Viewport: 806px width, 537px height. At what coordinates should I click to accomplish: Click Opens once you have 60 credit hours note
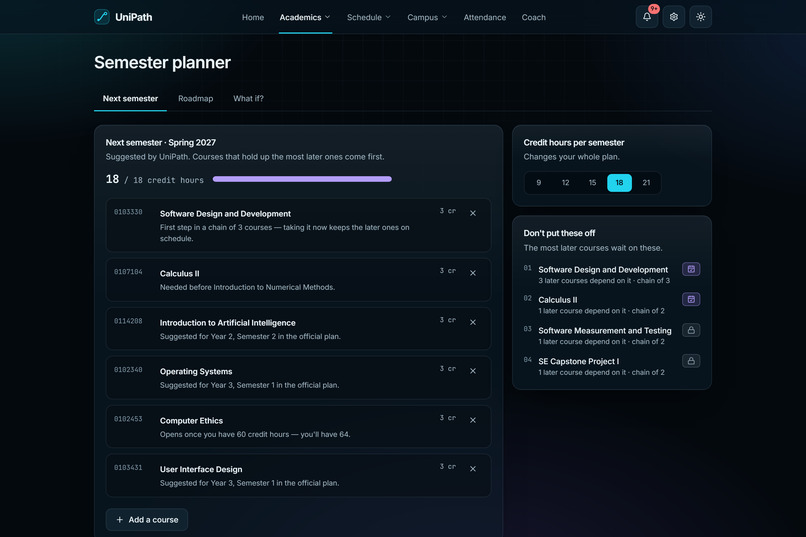click(255, 435)
